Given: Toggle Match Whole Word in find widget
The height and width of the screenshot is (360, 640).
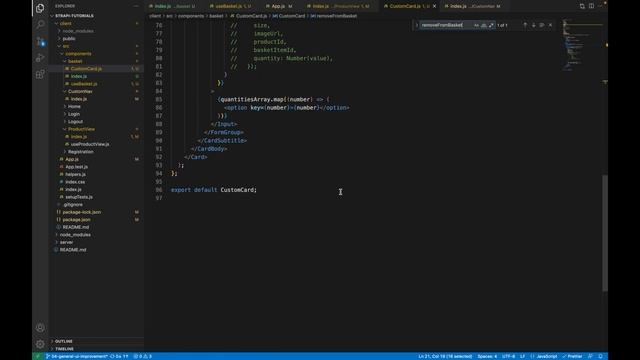Looking at the screenshot, I should 483,25.
